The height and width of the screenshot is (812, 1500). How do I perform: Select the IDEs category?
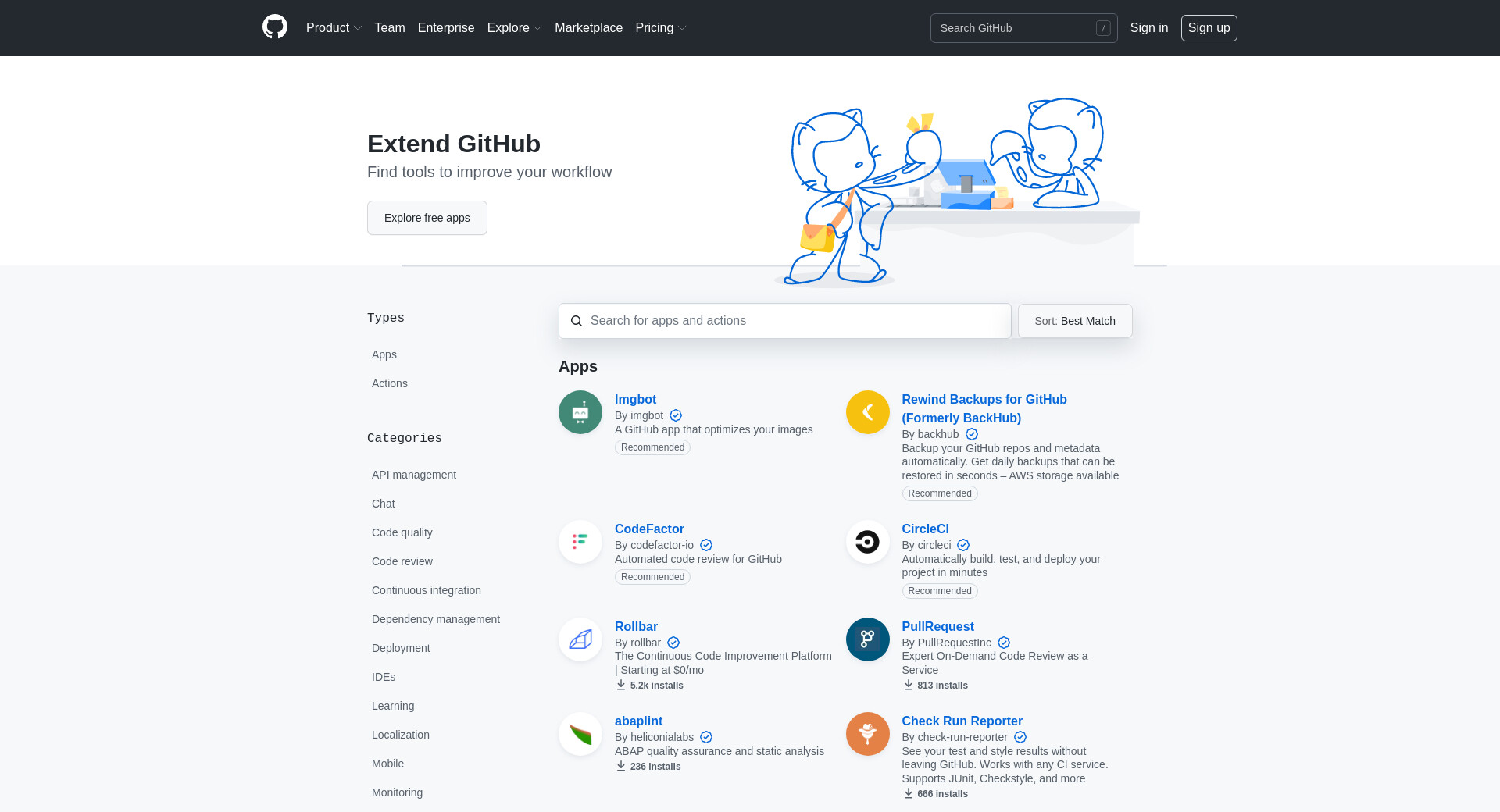click(x=384, y=677)
